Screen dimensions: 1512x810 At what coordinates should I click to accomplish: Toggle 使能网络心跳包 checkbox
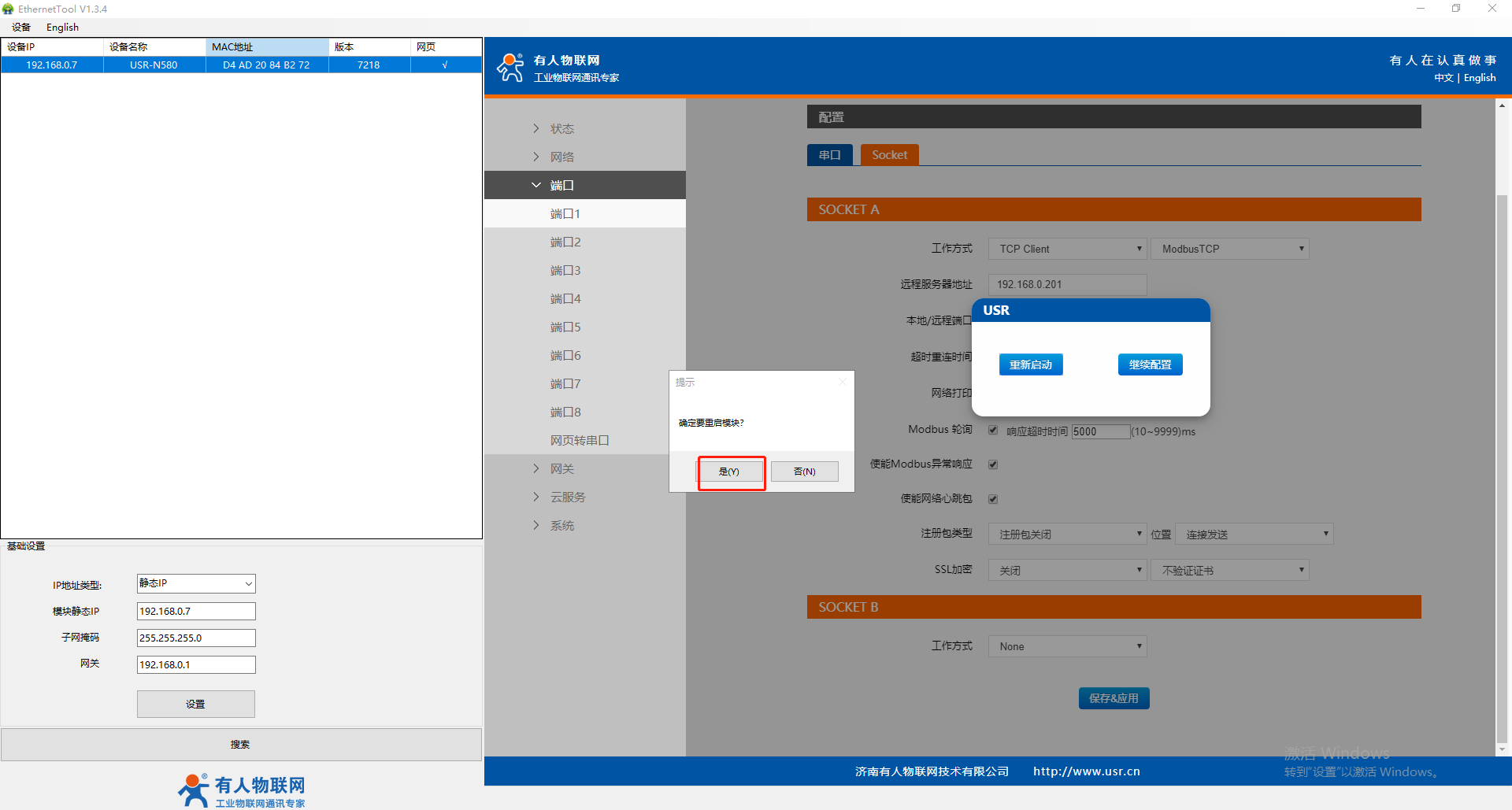click(x=993, y=499)
